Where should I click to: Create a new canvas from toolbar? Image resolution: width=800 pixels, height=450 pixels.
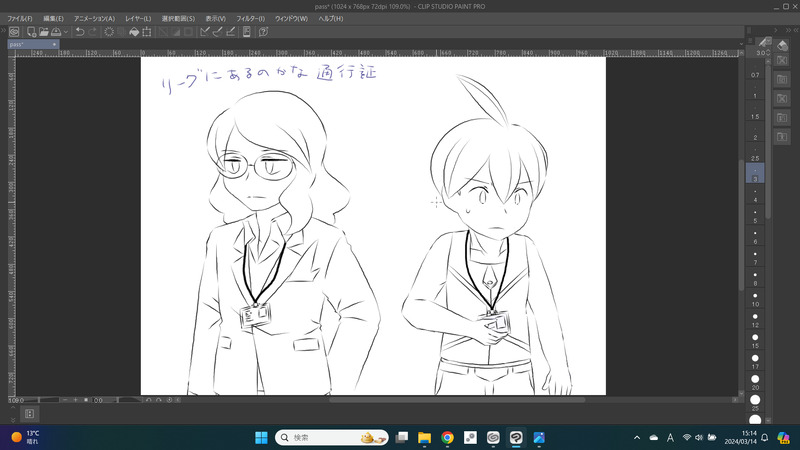coord(32,32)
